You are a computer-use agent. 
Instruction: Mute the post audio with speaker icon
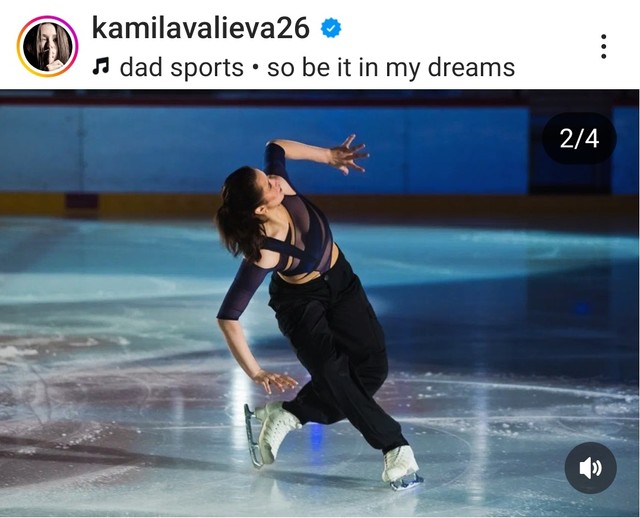coord(590,468)
